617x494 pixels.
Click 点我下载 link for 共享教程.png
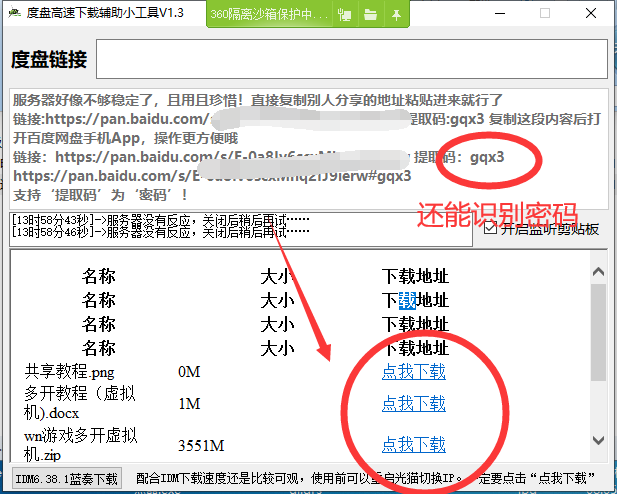pyautogui.click(x=413, y=372)
